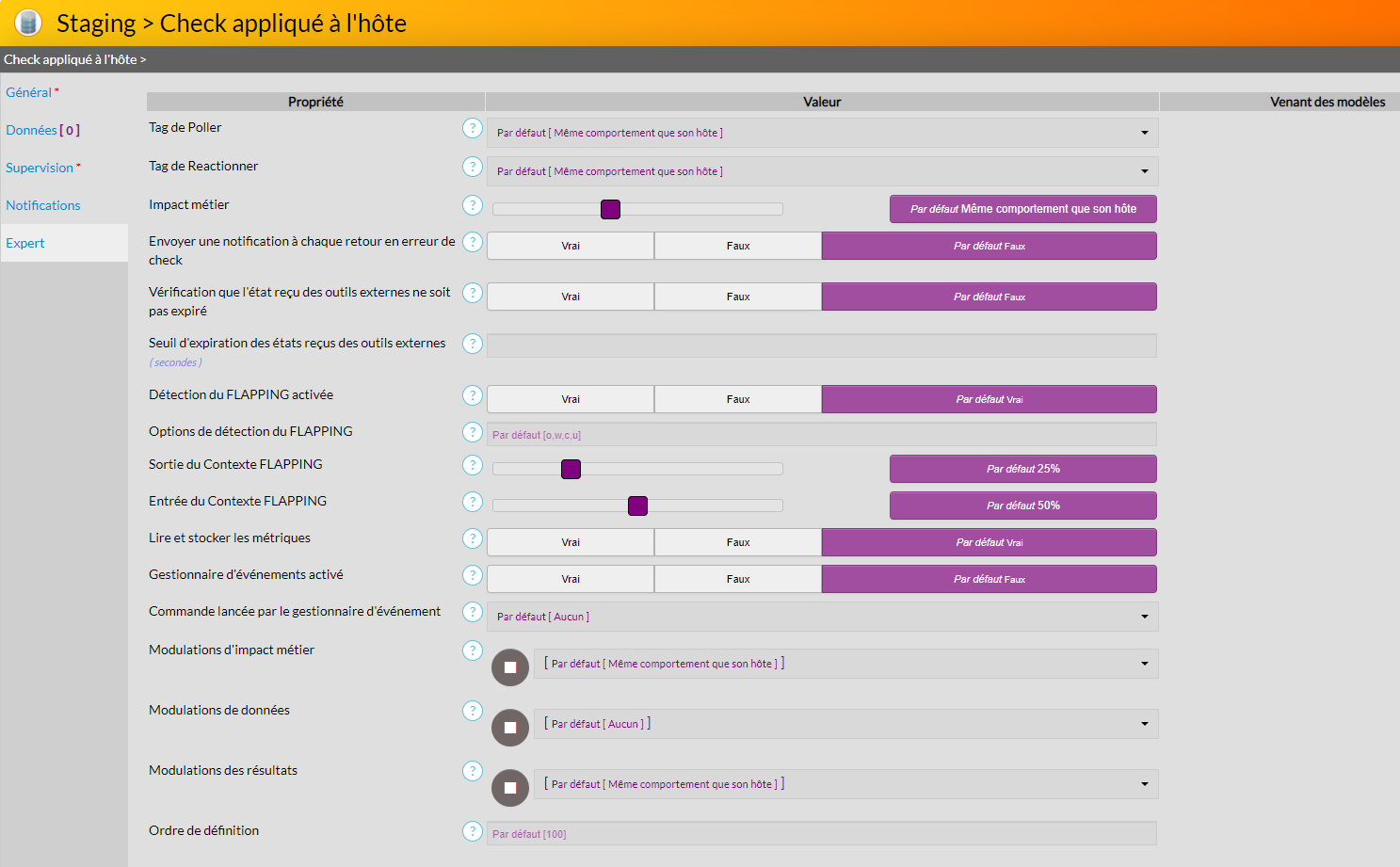Expand the Tag de Reactionner dropdown
Screen dimensions: 1400x867
[x=822, y=171]
